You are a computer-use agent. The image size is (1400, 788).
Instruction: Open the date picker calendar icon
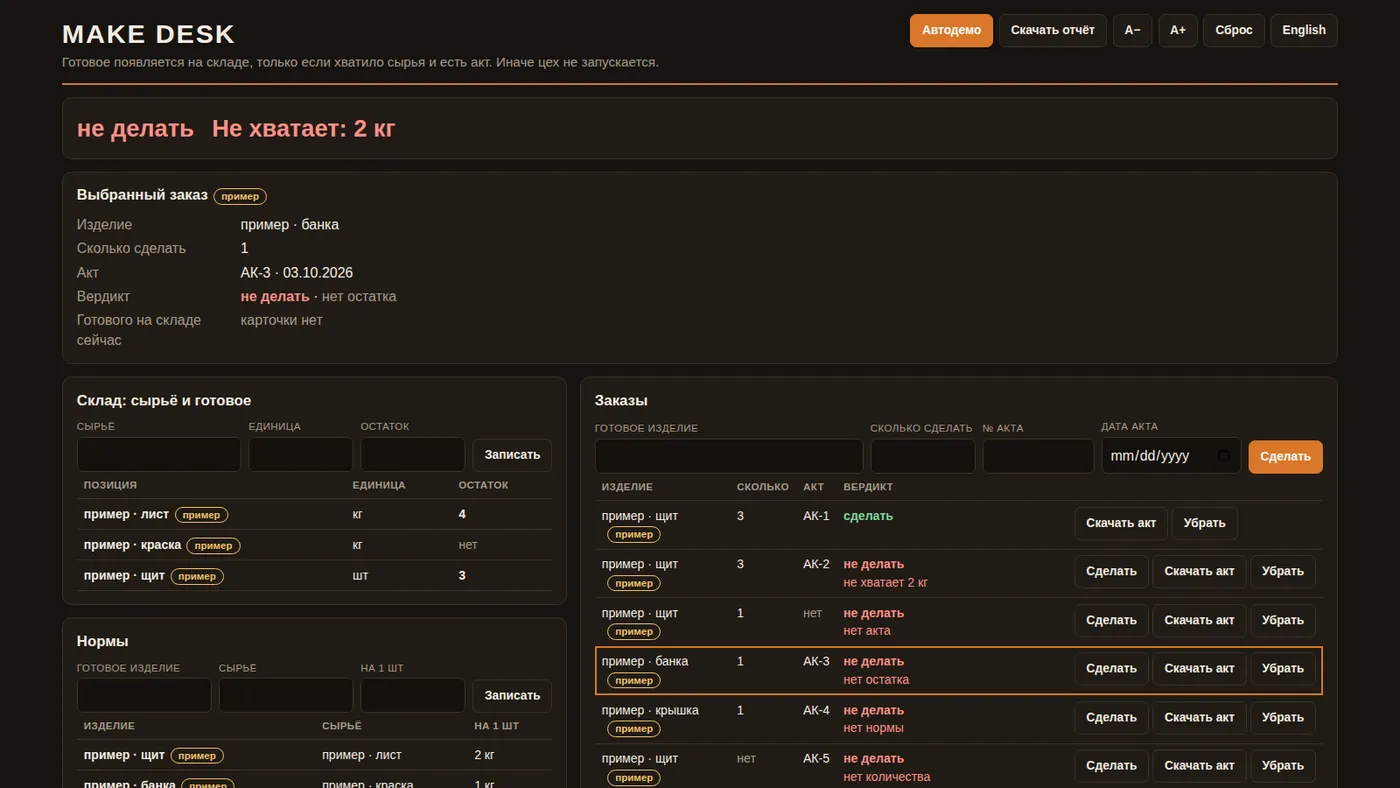(x=1224, y=456)
